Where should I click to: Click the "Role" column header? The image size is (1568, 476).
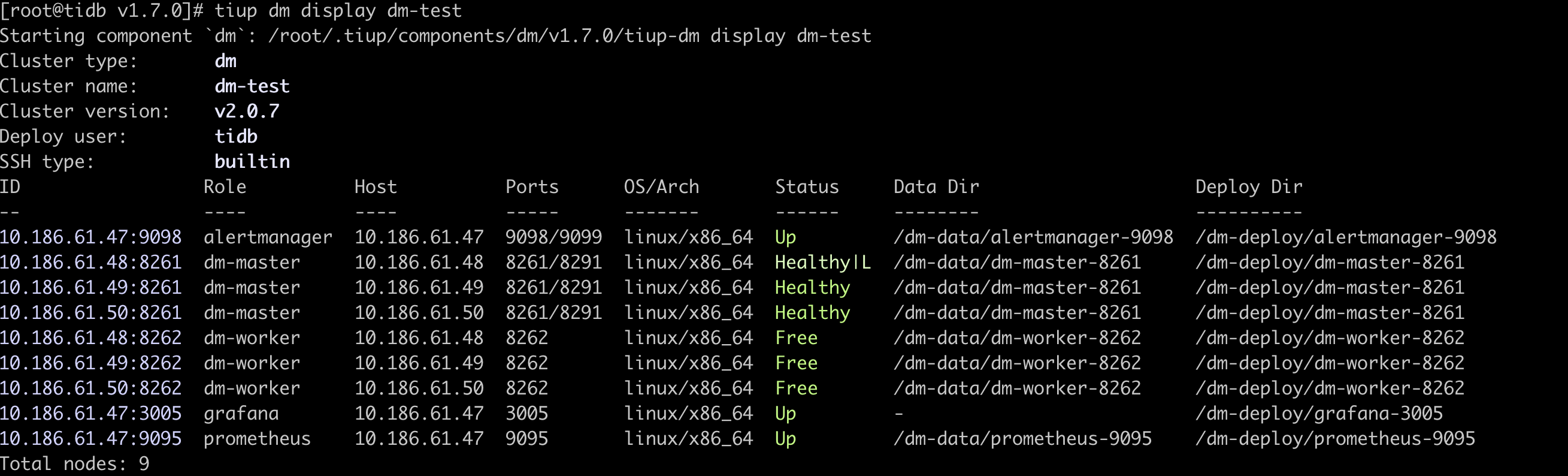click(225, 187)
